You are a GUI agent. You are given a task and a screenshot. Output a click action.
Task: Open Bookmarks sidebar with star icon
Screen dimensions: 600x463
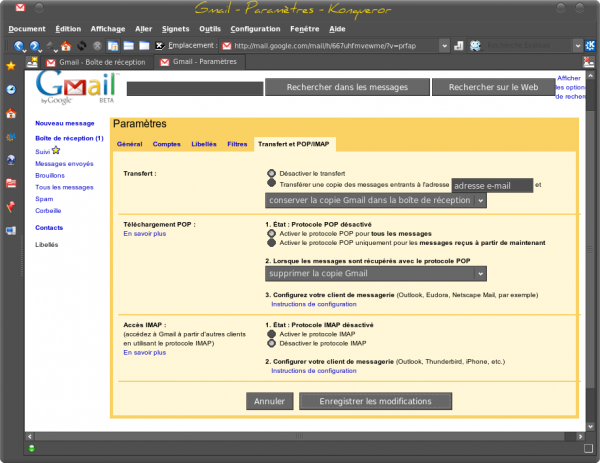click(11, 66)
